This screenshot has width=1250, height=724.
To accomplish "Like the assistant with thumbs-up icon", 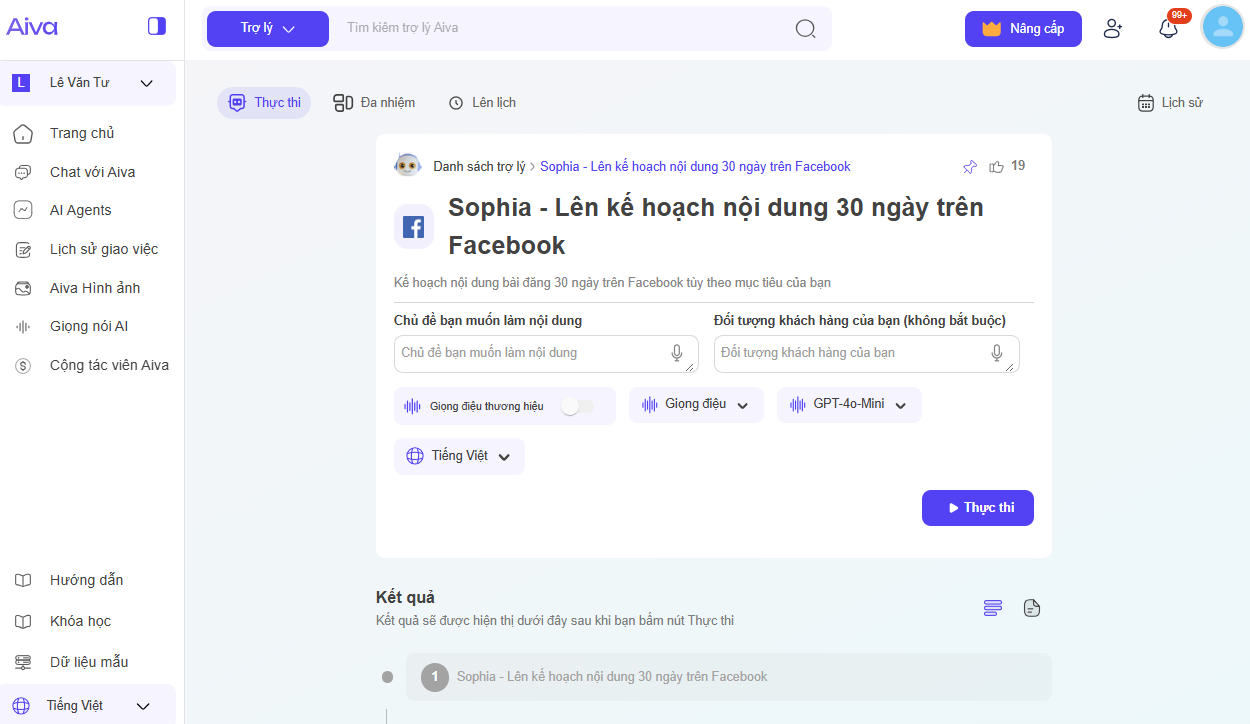I will 996,167.
